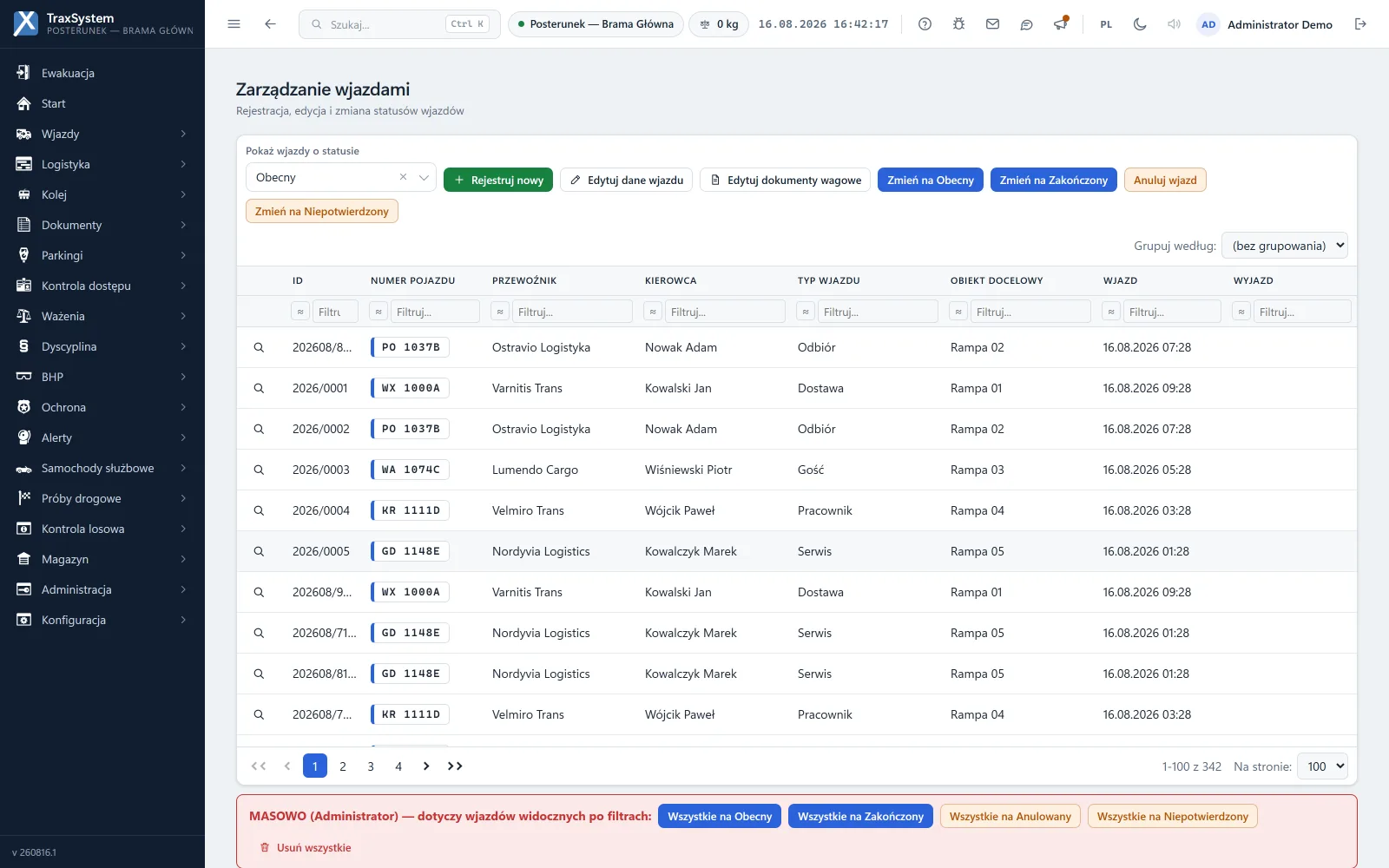This screenshot has width=1389, height=868.
Task: Switch language using PL toggle
Action: click(1106, 24)
